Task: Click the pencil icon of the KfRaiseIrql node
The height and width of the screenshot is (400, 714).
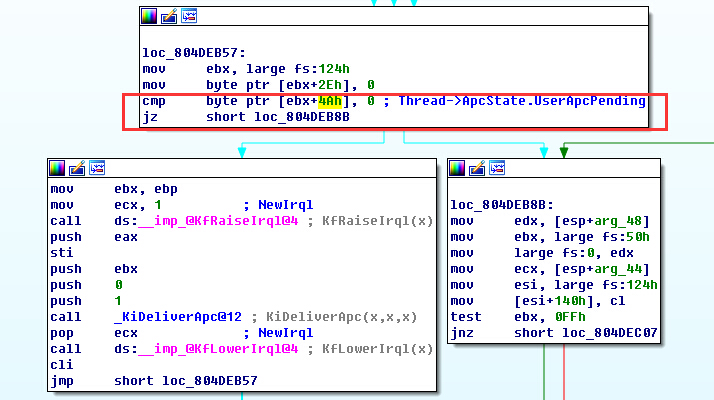Action: [x=77, y=168]
